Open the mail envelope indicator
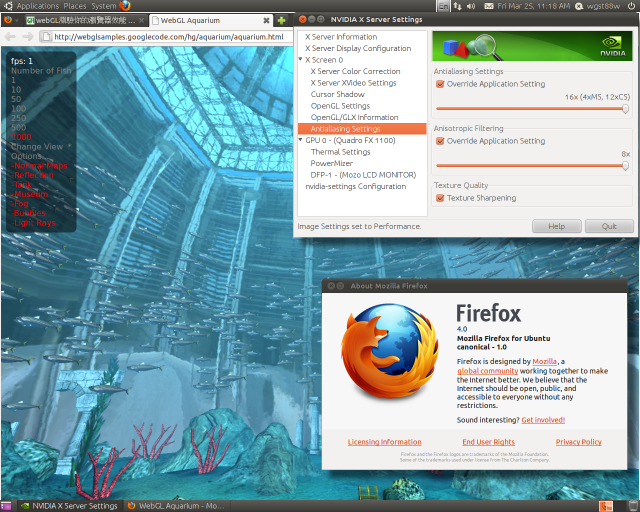 [x=489, y=6]
